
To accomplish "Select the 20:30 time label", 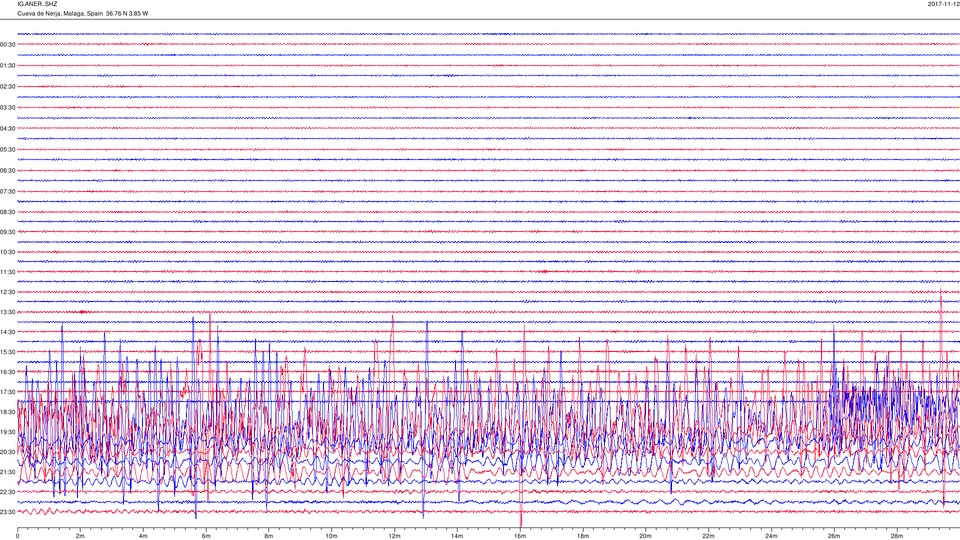I will [x=8, y=452].
